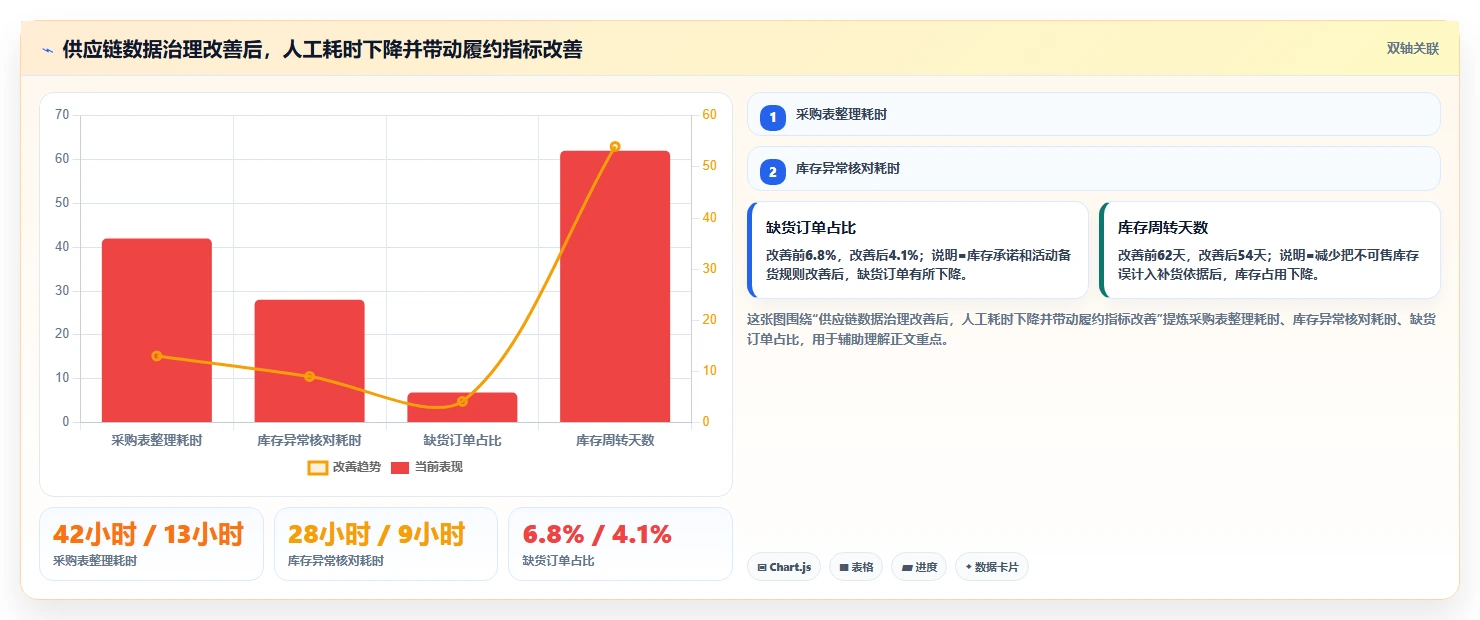Click the red 库存异常核对耗时 bar
1480x620 pixels.
tap(309, 361)
